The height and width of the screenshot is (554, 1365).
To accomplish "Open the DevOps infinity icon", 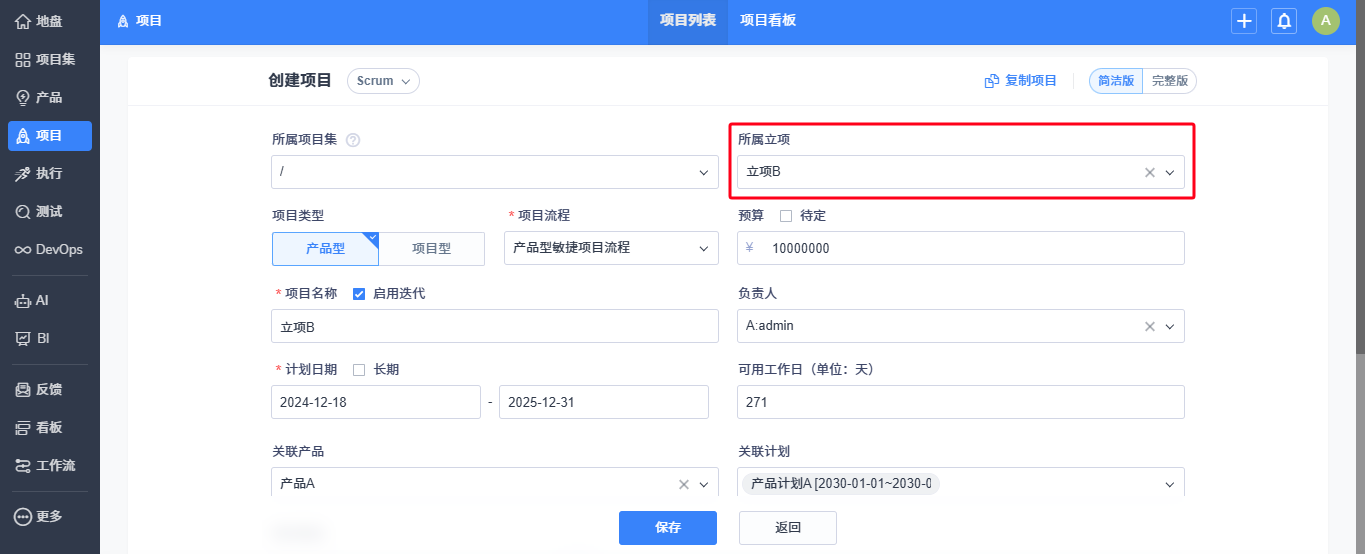I will [x=23, y=249].
